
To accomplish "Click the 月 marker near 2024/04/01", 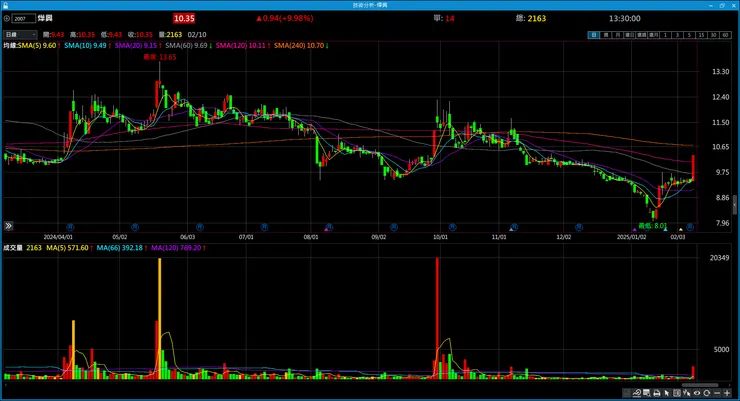I will tap(70, 227).
